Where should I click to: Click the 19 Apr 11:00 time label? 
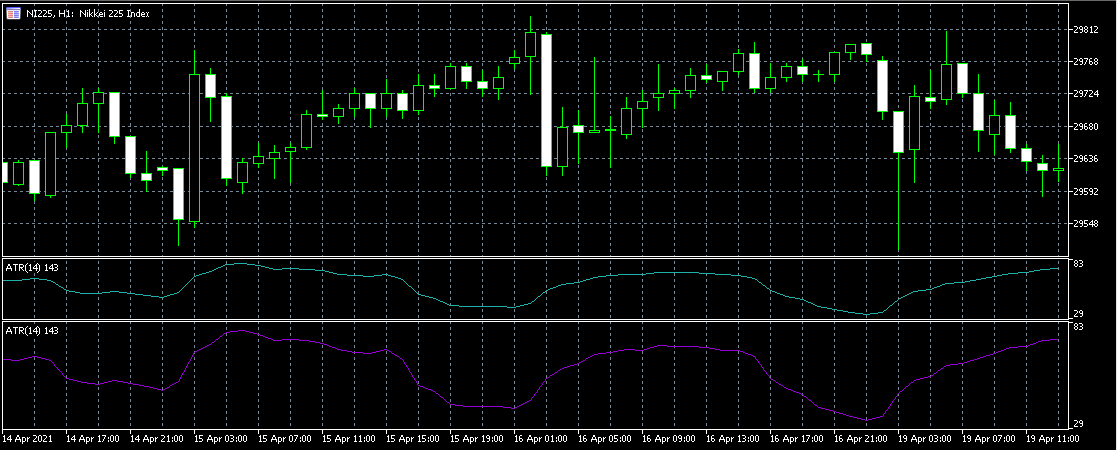click(1051, 439)
